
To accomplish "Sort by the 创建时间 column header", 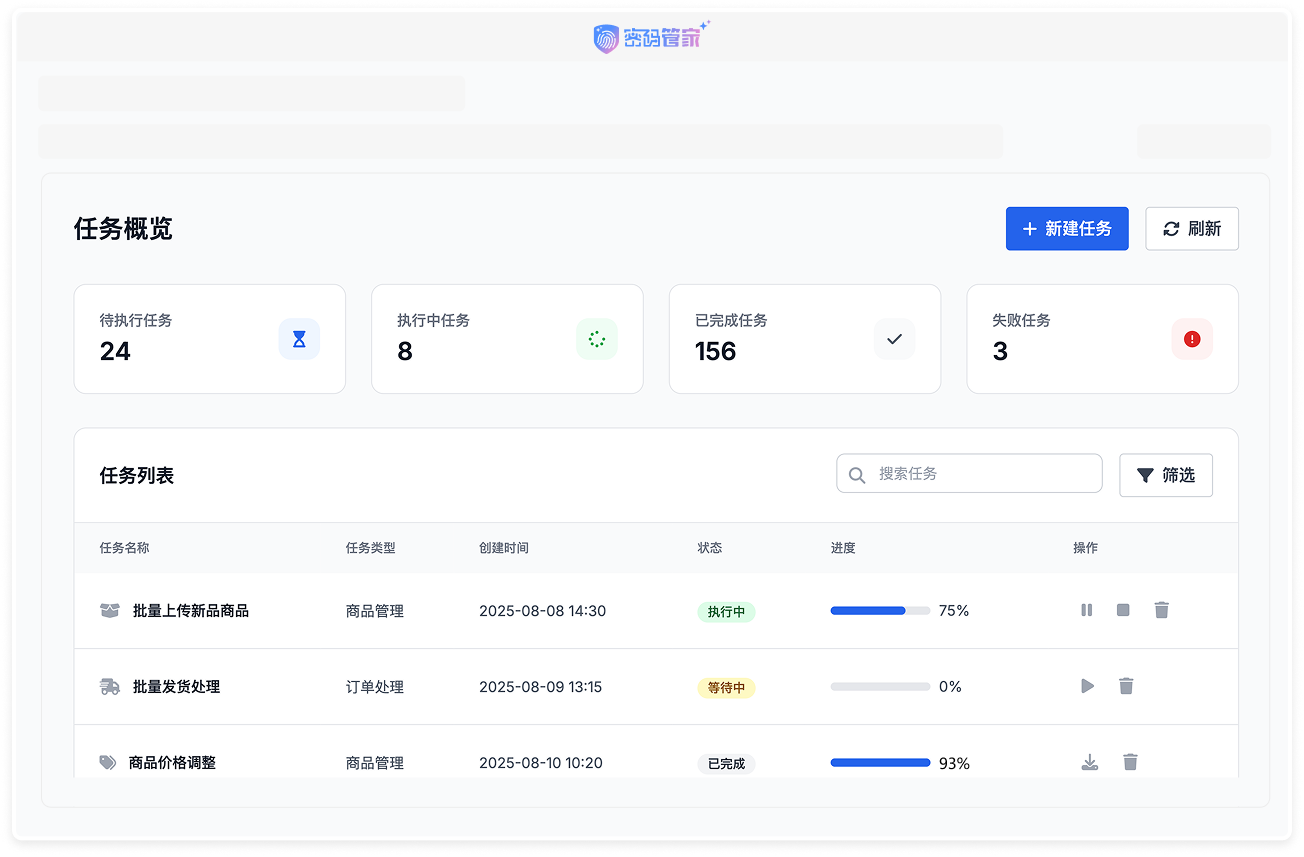I will (x=504, y=548).
